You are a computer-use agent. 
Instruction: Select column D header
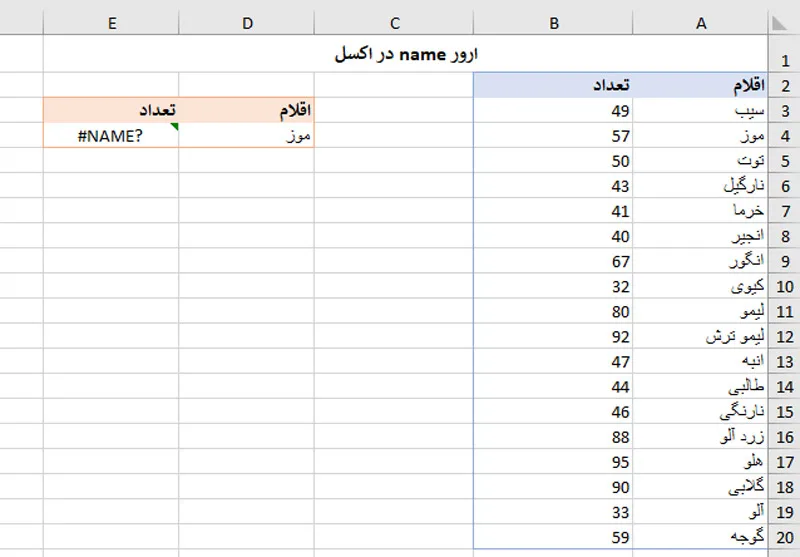pos(247,23)
